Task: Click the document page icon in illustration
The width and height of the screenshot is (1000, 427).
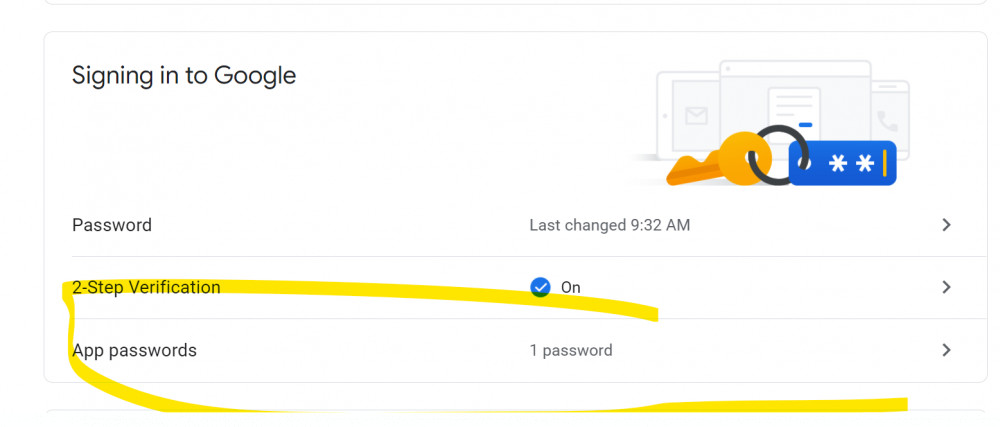Action: (x=793, y=112)
